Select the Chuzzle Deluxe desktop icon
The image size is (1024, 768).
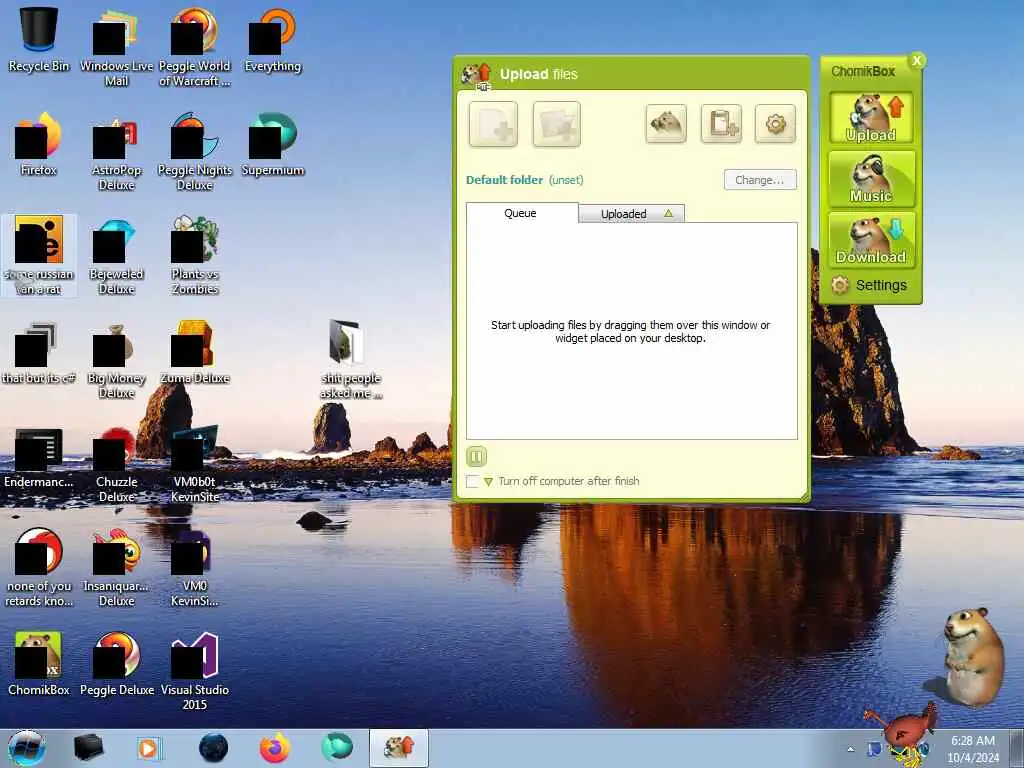116,462
